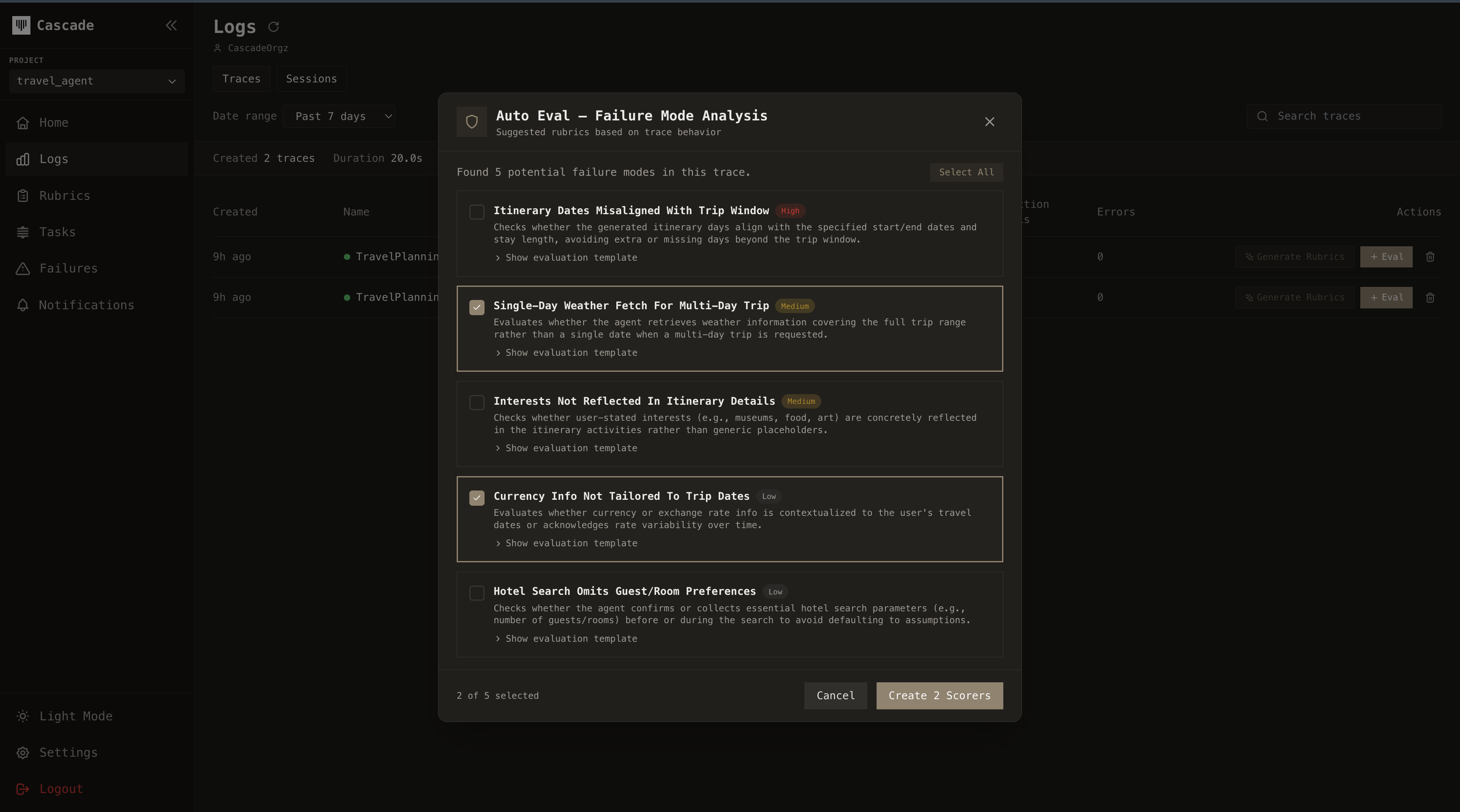The width and height of the screenshot is (1460, 812).
Task: Open the Logs section in sidebar
Action: point(54,159)
